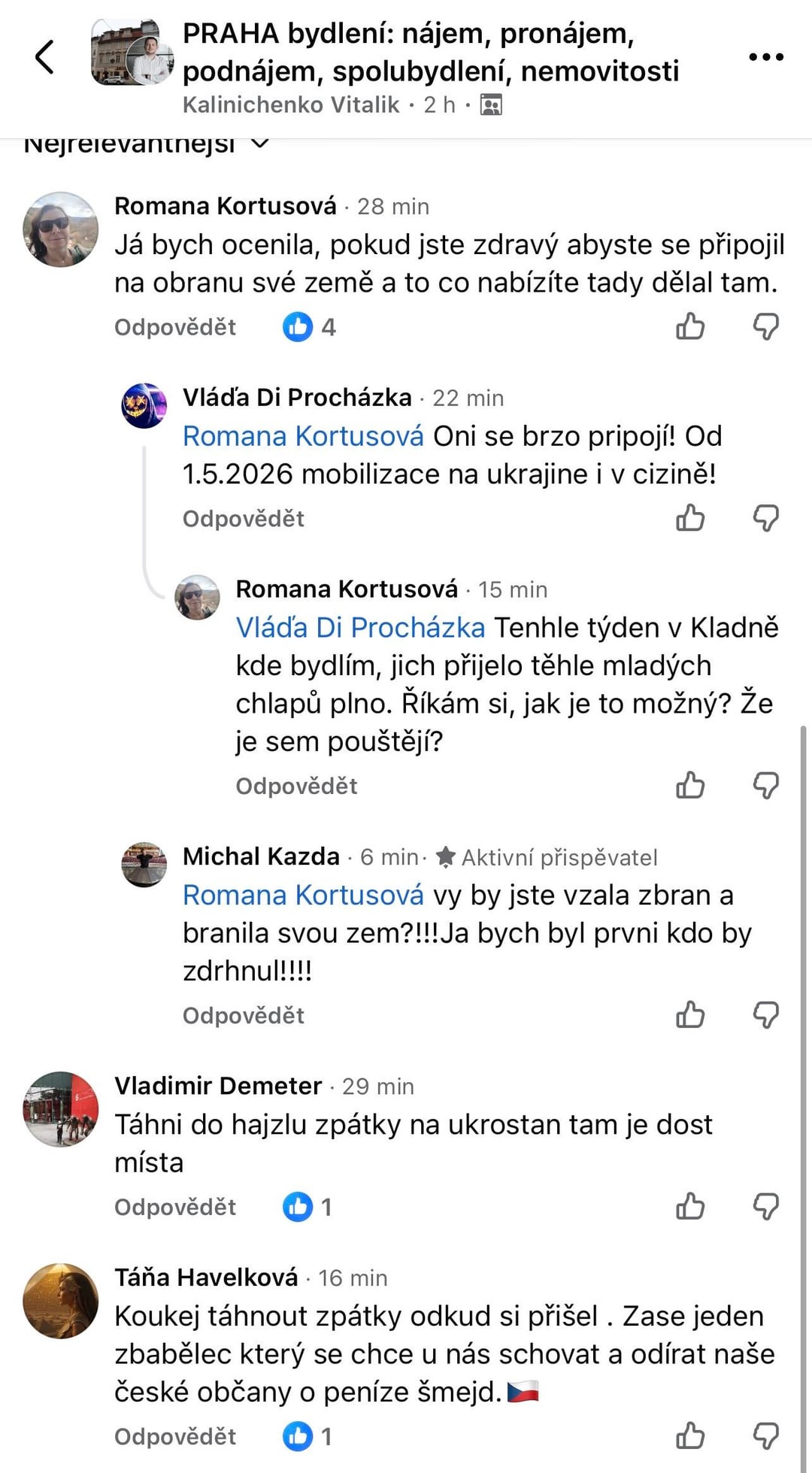Open blue like reactions on Romana's comment

[x=308, y=327]
